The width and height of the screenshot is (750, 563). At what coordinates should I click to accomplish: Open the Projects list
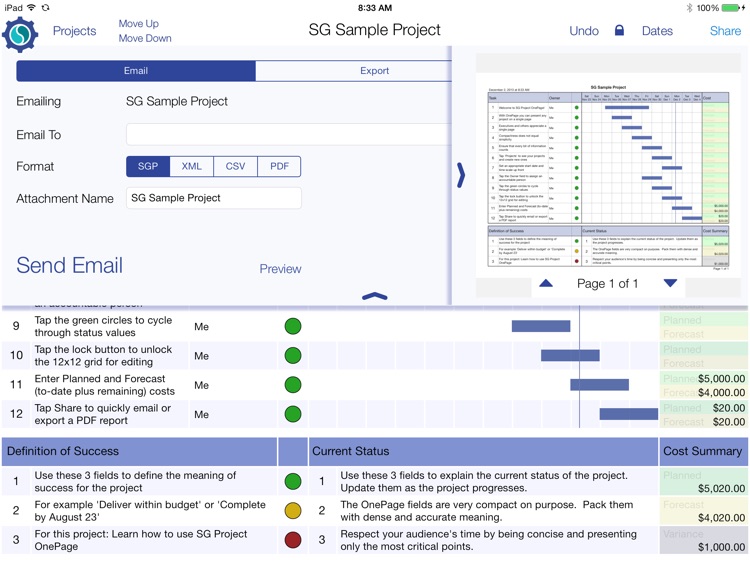click(74, 31)
